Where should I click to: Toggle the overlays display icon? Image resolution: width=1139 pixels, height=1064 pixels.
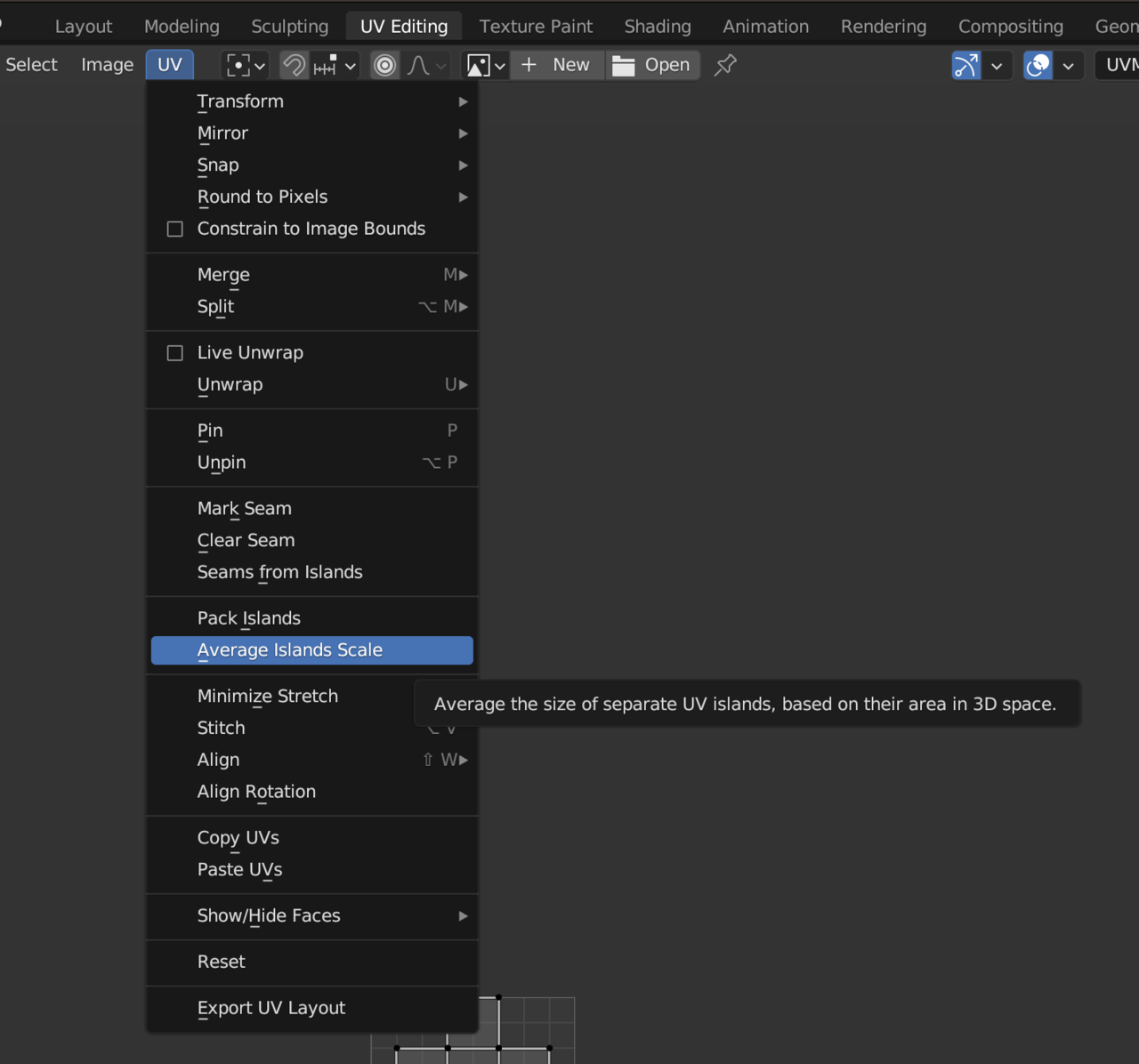click(x=1038, y=65)
